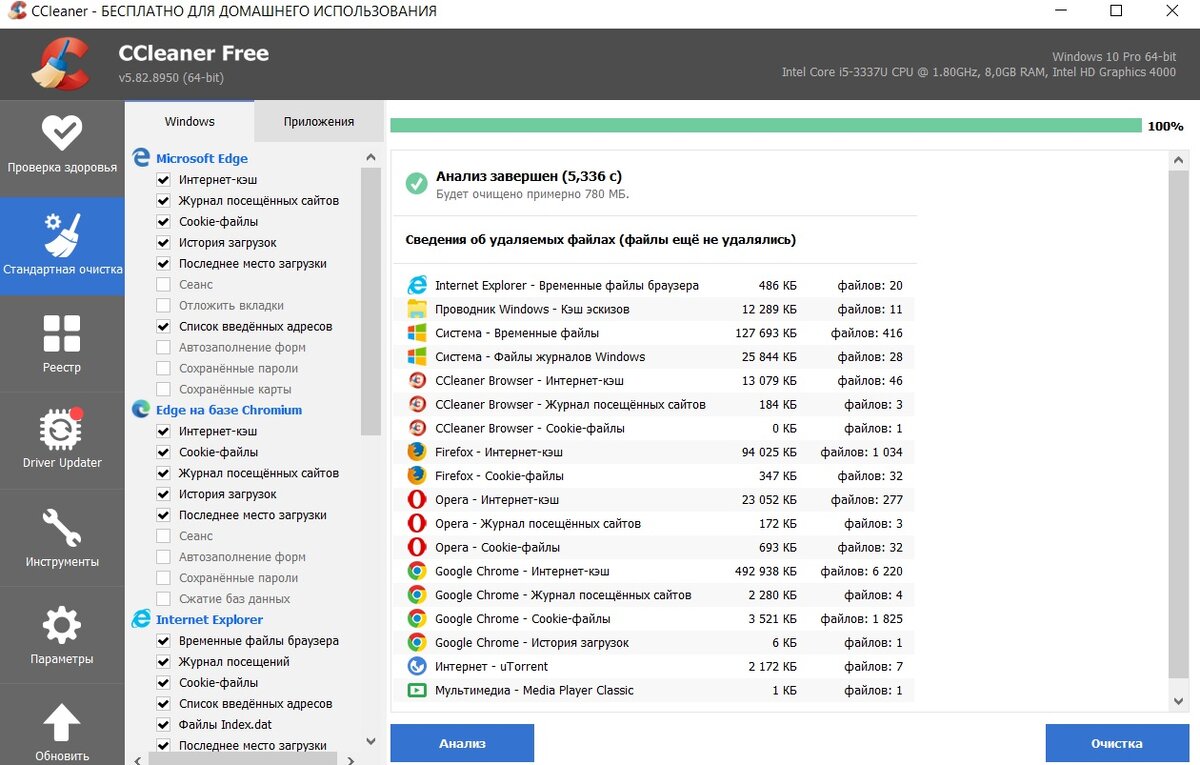This screenshot has height=765, width=1200.
Task: Click CCleaner Browser icon for Интернет-кэш row
Action: point(417,380)
